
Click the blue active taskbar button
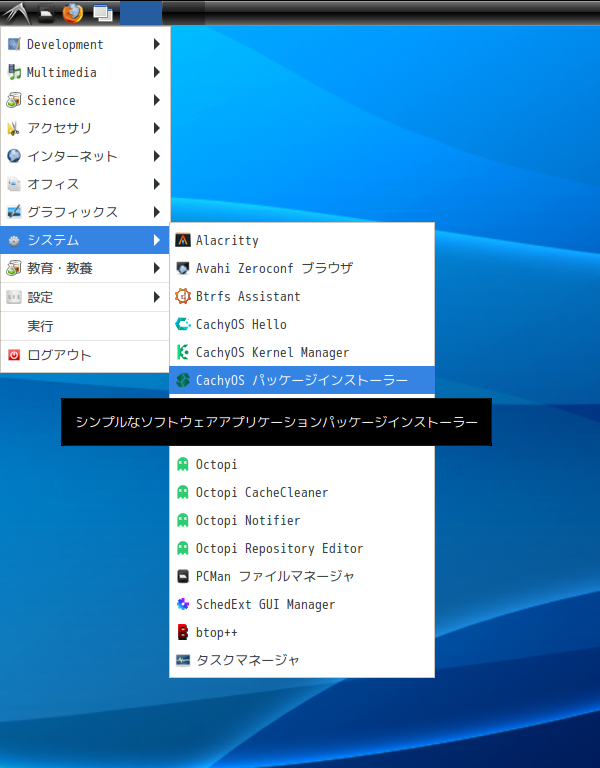pos(141,13)
